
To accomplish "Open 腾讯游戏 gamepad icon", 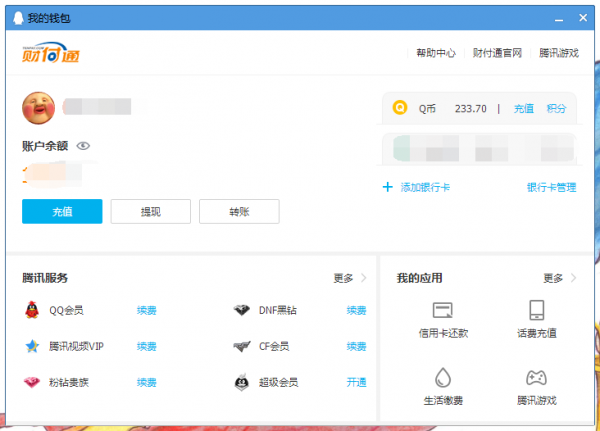I will (x=536, y=378).
